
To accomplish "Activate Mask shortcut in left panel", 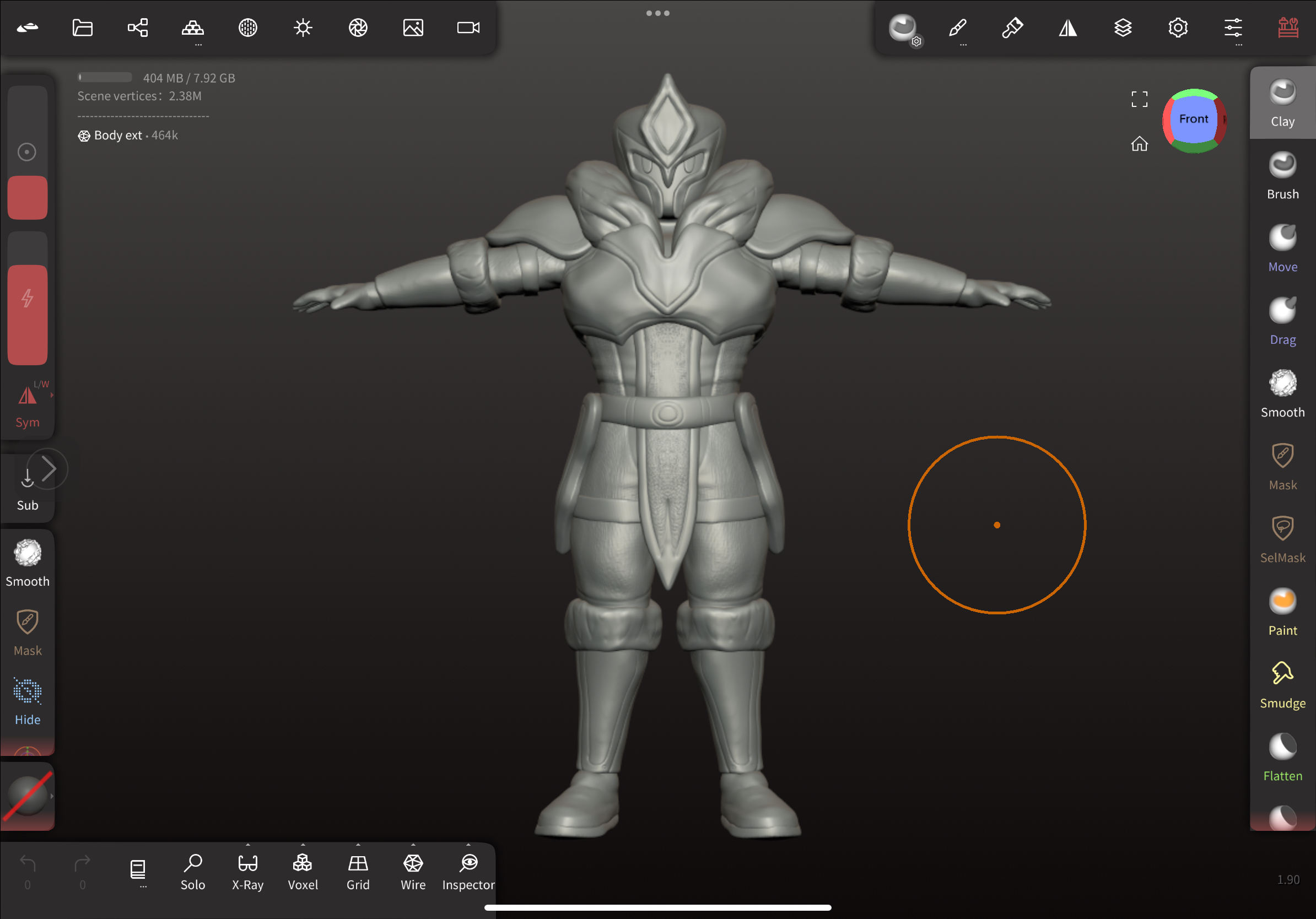I will 28,632.
